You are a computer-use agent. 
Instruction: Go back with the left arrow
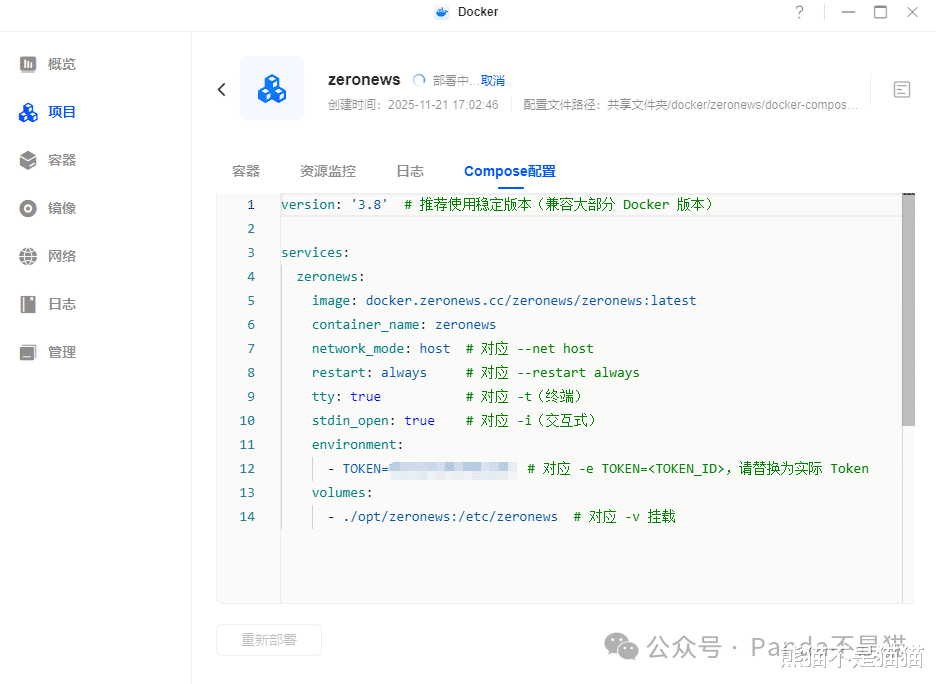221,90
